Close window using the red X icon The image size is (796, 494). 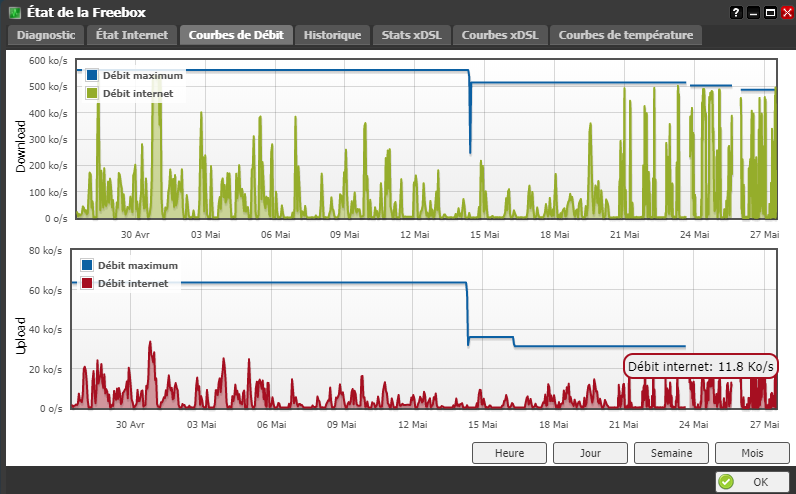click(x=787, y=13)
